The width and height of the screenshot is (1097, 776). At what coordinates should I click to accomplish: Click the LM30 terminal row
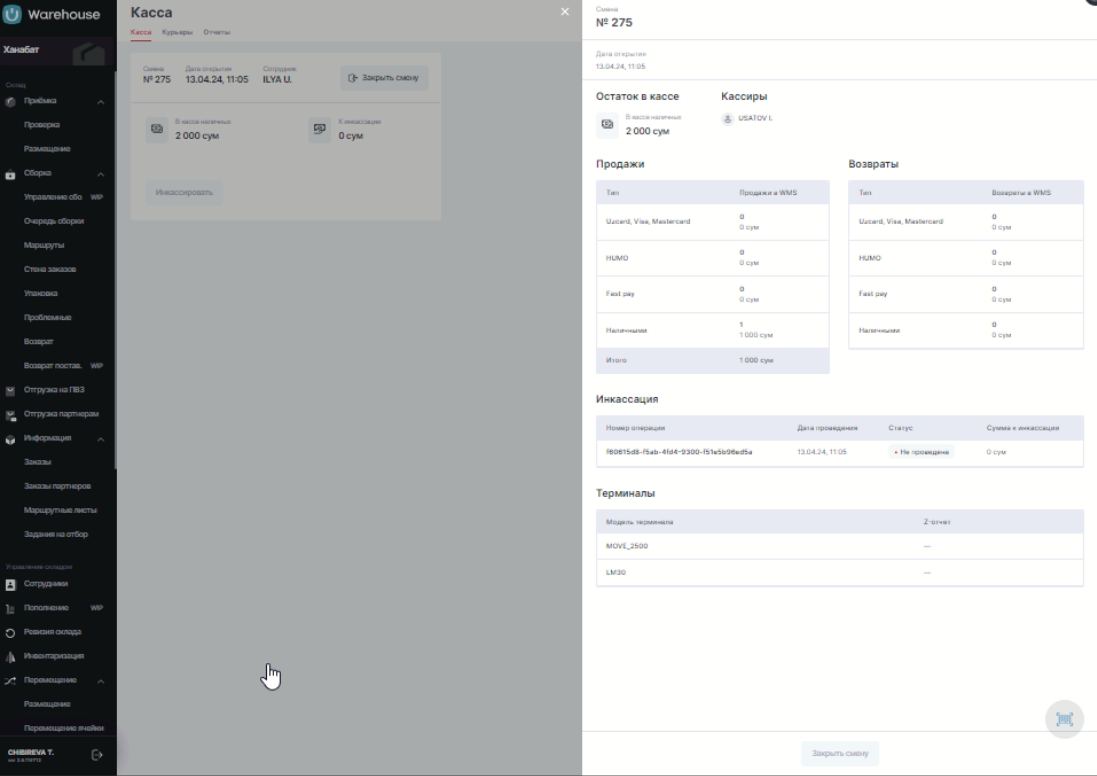[x=840, y=572]
